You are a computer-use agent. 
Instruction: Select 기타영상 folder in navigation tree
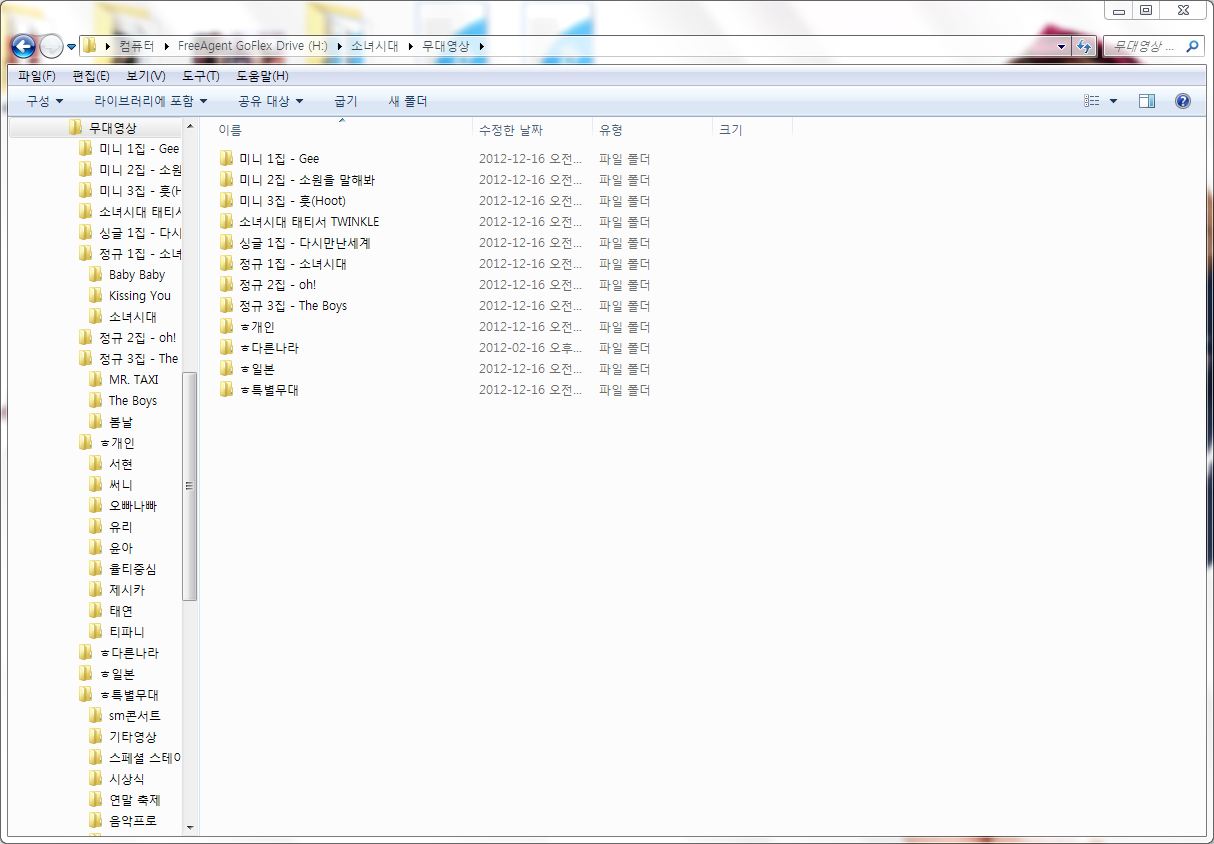pos(133,736)
